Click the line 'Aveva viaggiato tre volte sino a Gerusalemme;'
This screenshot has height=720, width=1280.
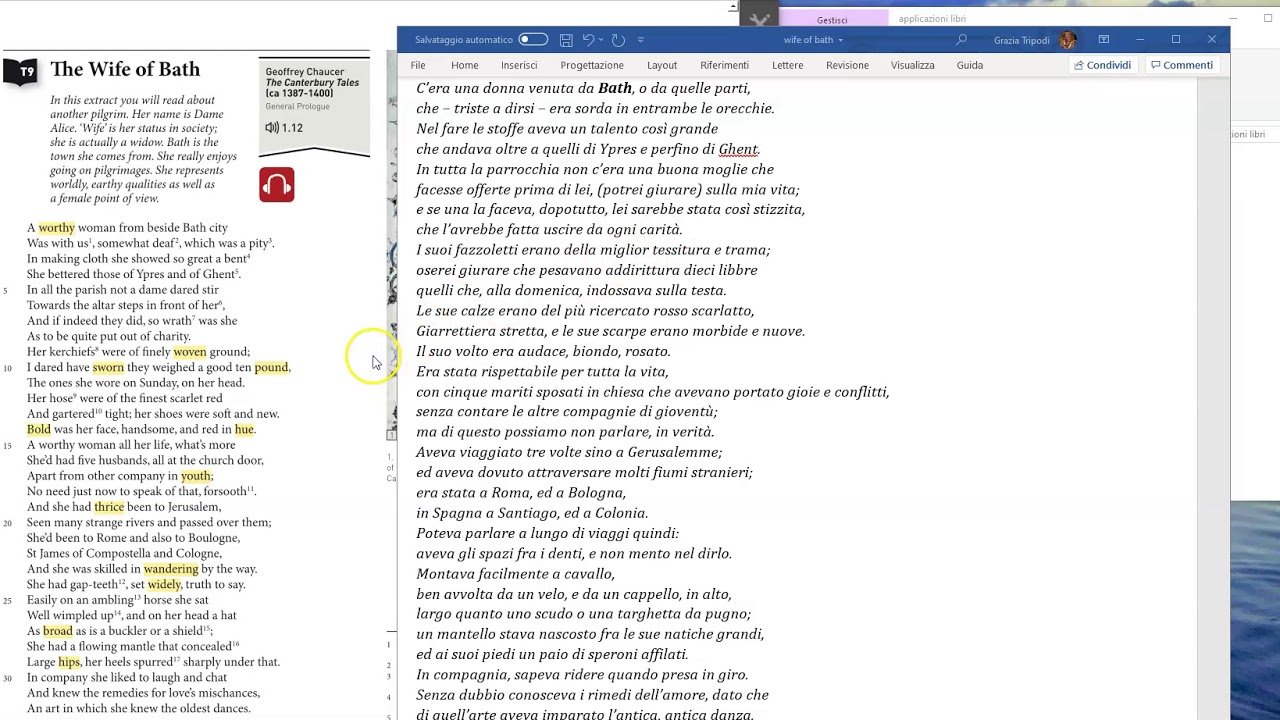569,452
